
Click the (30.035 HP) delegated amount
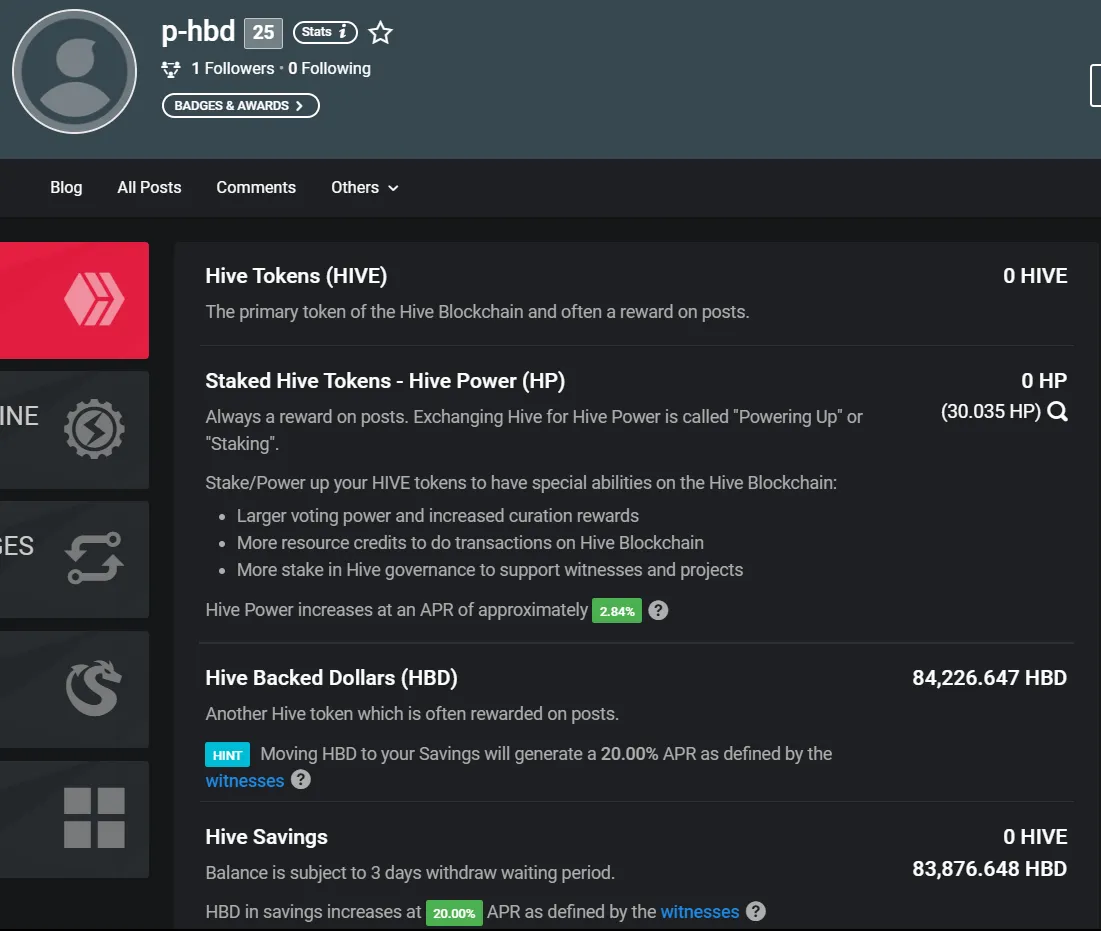point(991,411)
